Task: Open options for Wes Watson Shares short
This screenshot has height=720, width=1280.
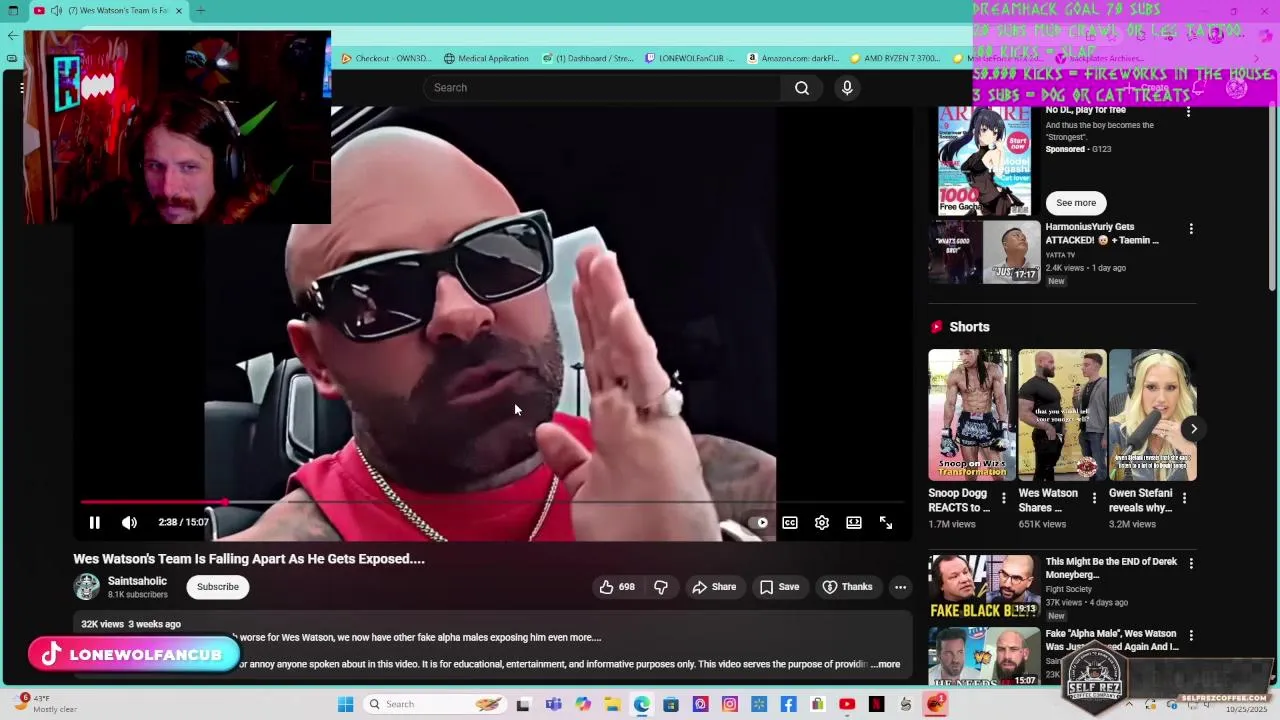Action: coord(1094,497)
